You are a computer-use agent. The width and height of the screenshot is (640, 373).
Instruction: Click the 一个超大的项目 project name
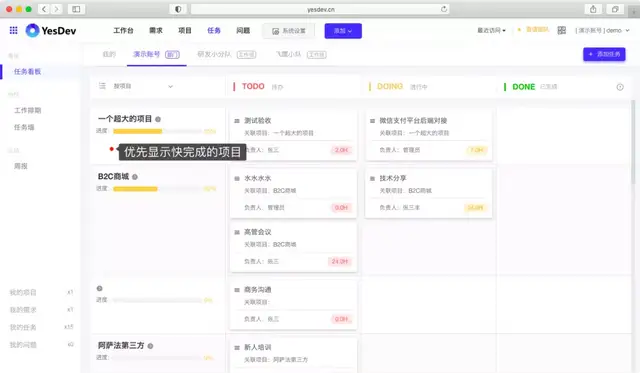[124, 119]
